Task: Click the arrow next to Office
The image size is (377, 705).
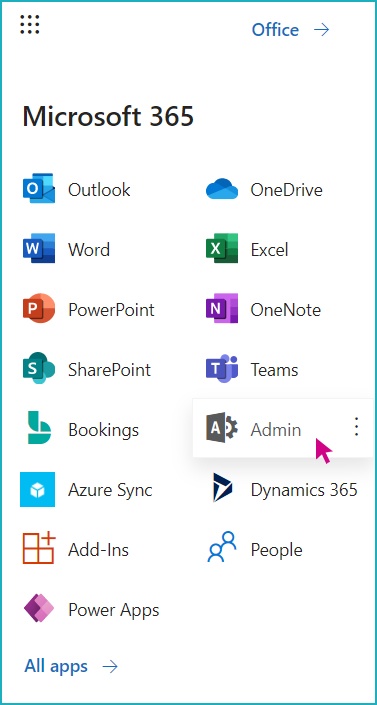Action: 322,30
